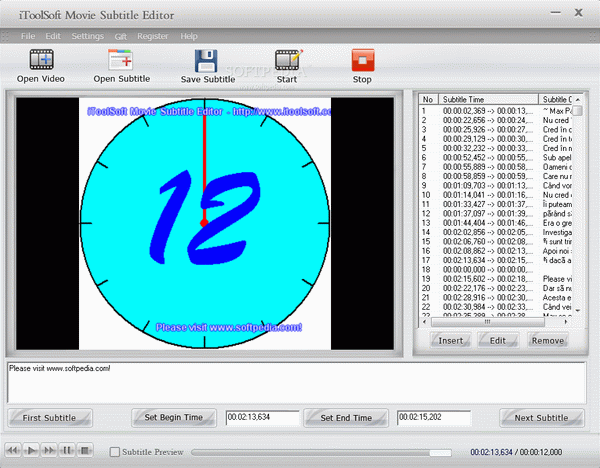Screen dimensions: 600x468
Task: Open the File menu
Action: pyautogui.click(x=28, y=36)
